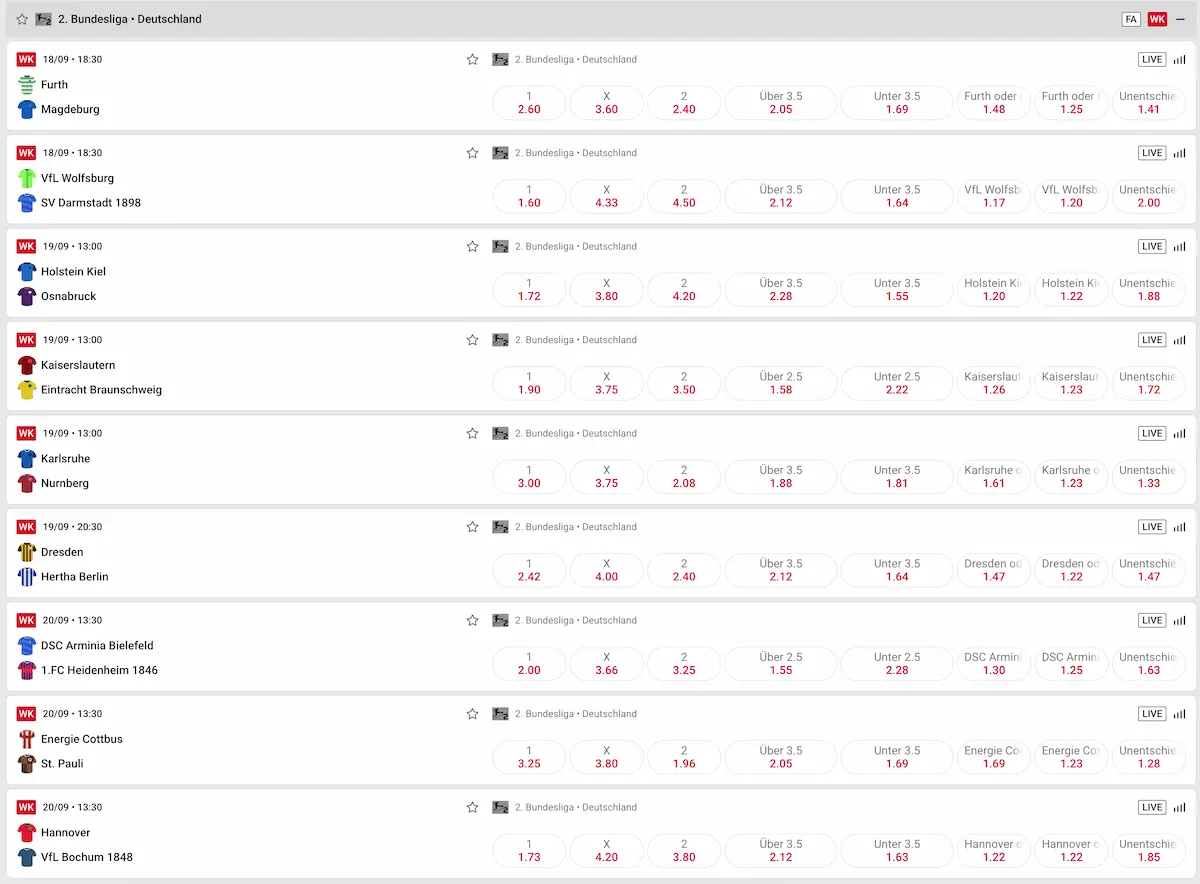Star the Energie Cottbus vs St. Pauli match
The width and height of the screenshot is (1200, 884).
(x=472, y=714)
